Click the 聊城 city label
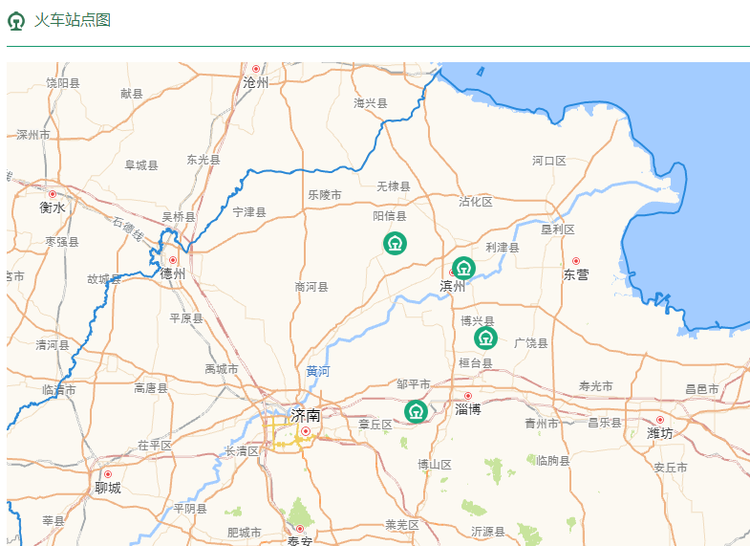Screen dimensions: 750x546 click(x=108, y=488)
